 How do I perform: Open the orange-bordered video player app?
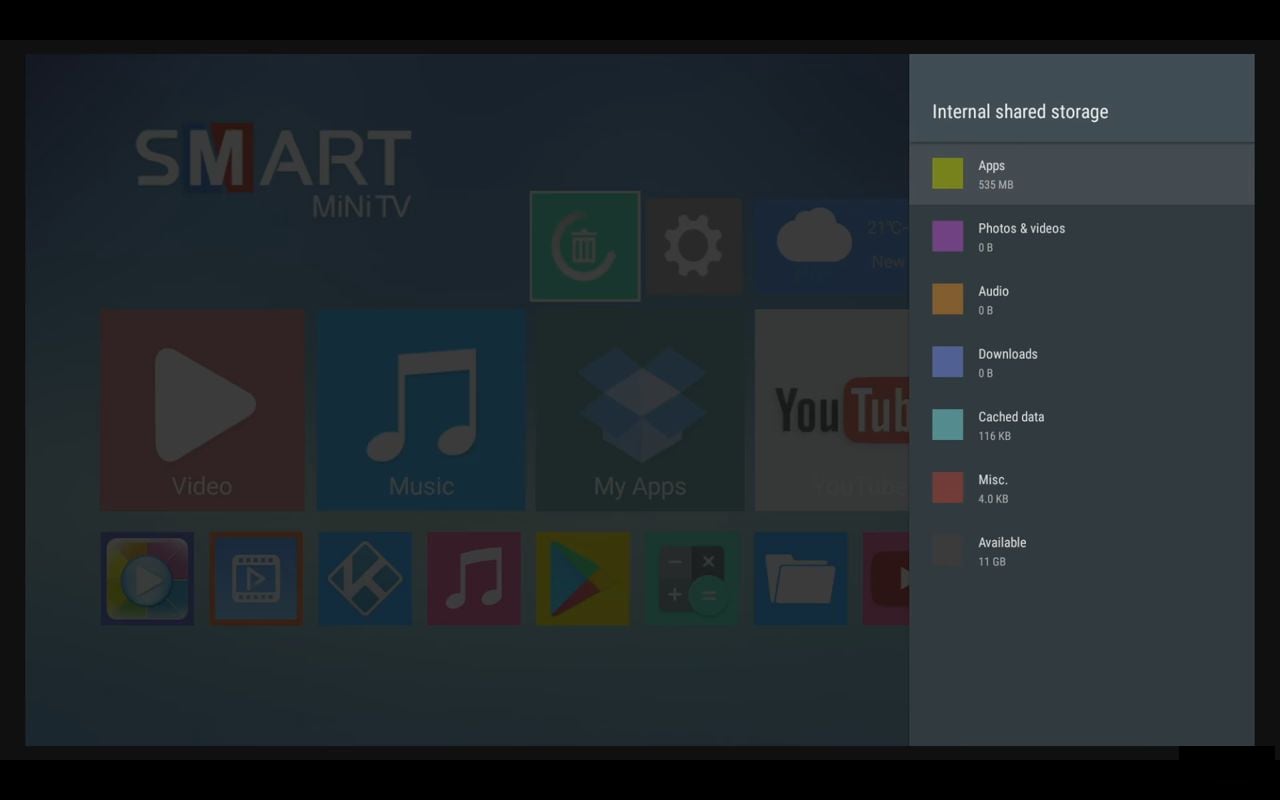tap(256, 578)
